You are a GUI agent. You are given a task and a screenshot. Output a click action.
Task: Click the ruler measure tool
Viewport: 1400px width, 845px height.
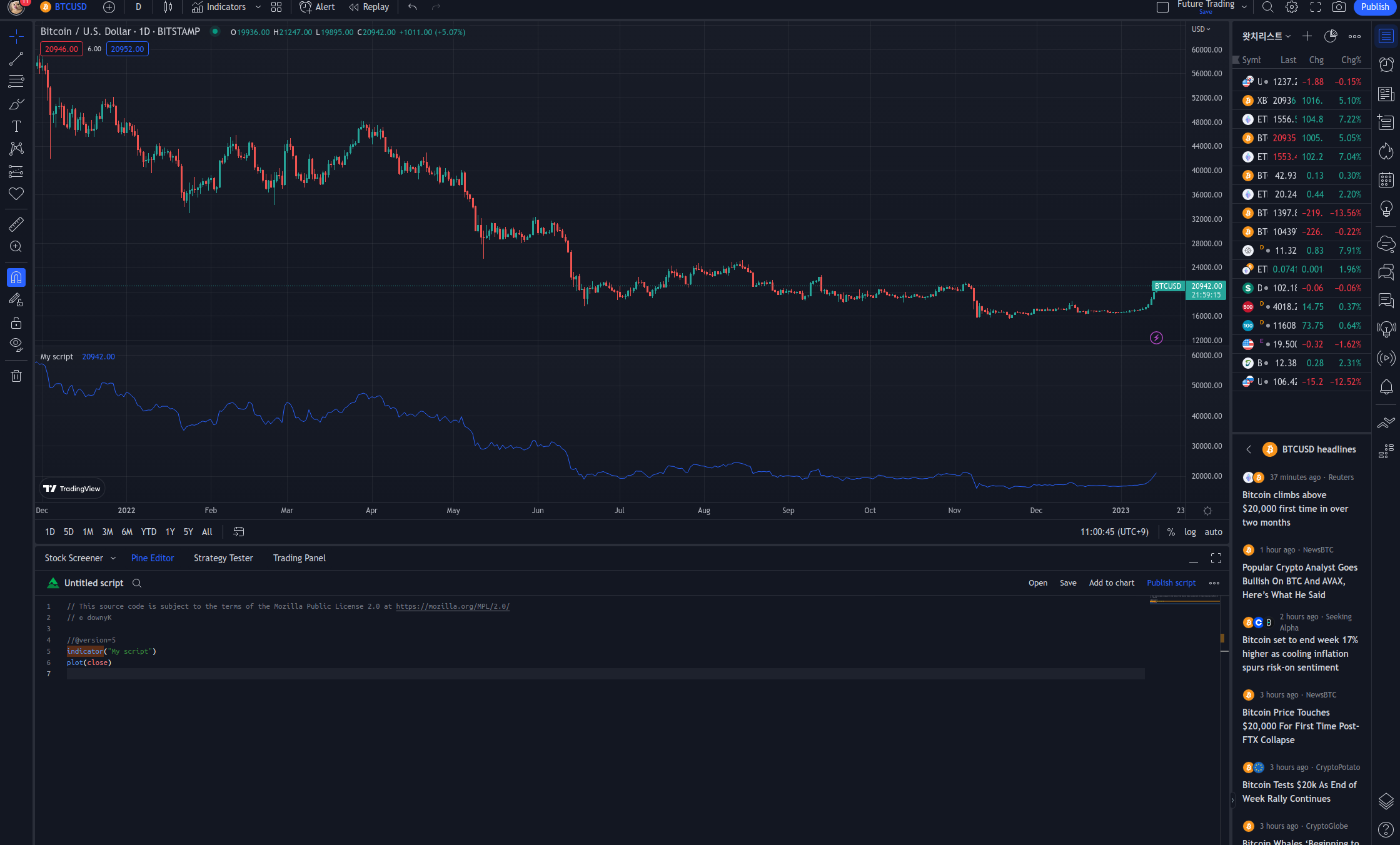16,224
